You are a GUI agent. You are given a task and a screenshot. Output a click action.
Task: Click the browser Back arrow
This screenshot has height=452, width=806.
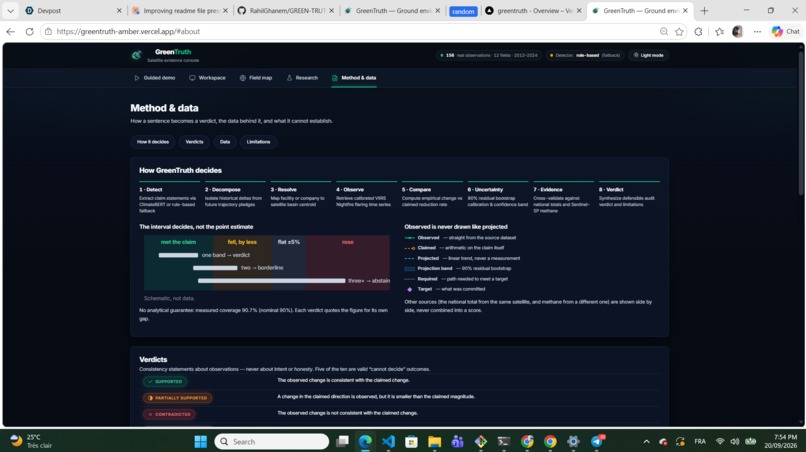[11, 31]
